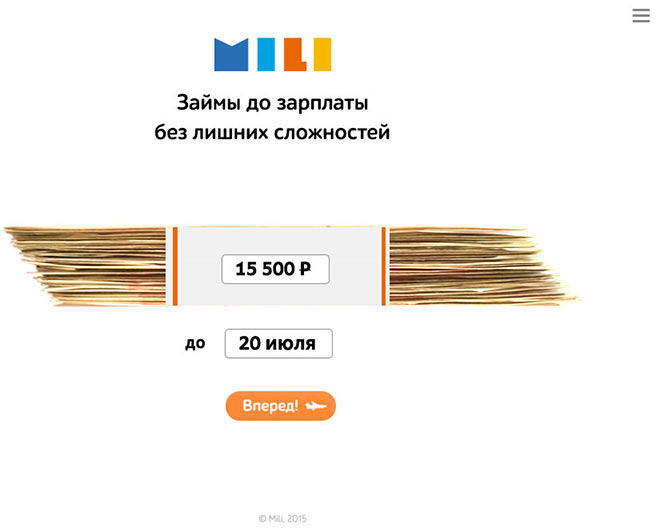Click the orange L logo letter
Image resolution: width=656 pixels, height=528 pixels.
point(294,55)
